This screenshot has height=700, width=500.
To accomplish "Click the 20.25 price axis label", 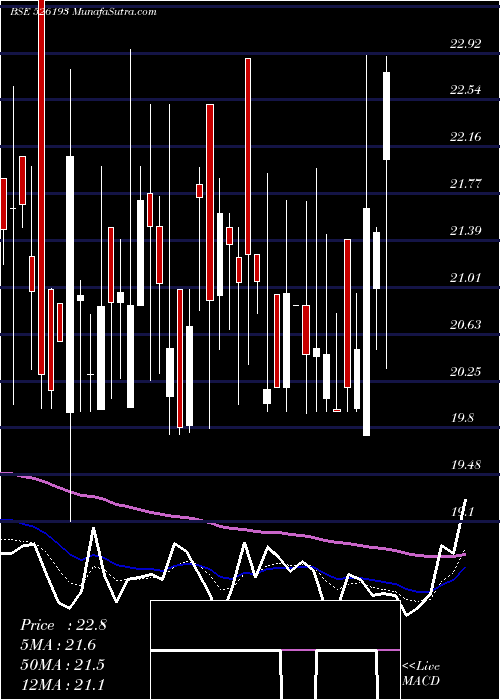I will tap(466, 371).
